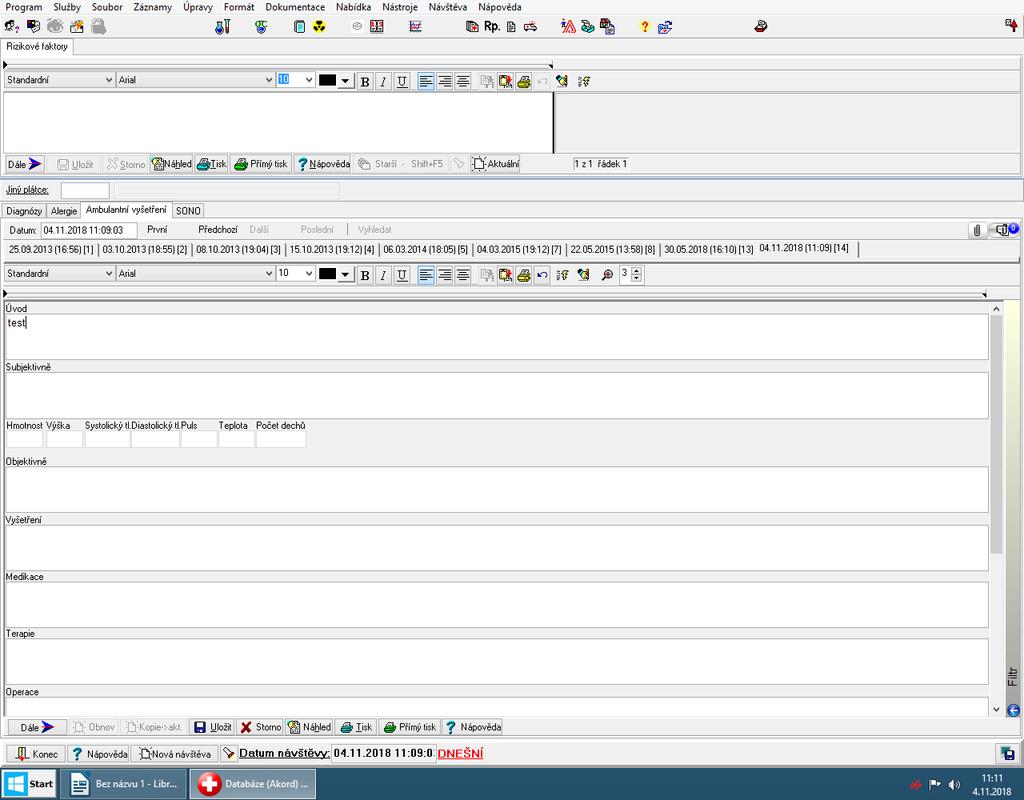The height and width of the screenshot is (800, 1024).
Task: Open the Nástroje menu
Action: 400,7
